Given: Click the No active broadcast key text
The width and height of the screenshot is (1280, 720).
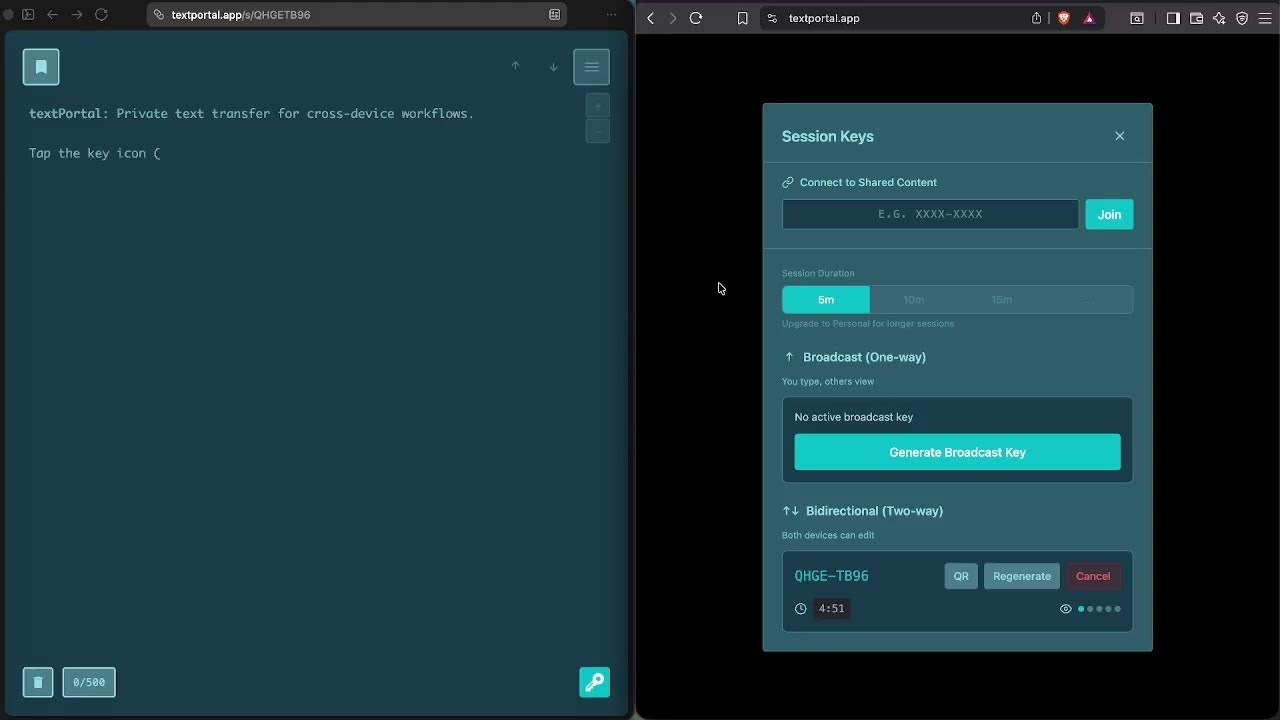Looking at the screenshot, I should pos(853,417).
